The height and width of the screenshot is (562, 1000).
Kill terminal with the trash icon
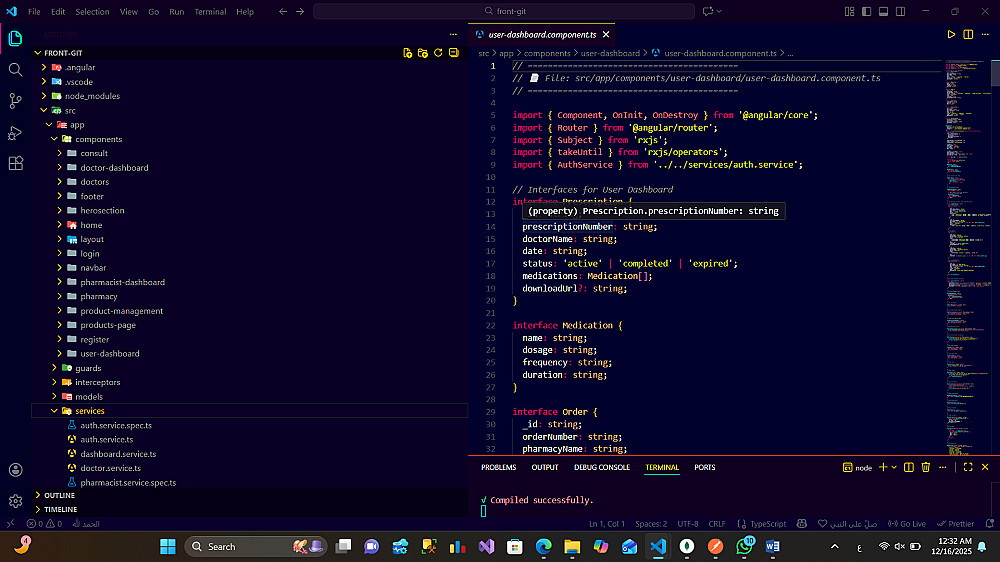tap(925, 467)
